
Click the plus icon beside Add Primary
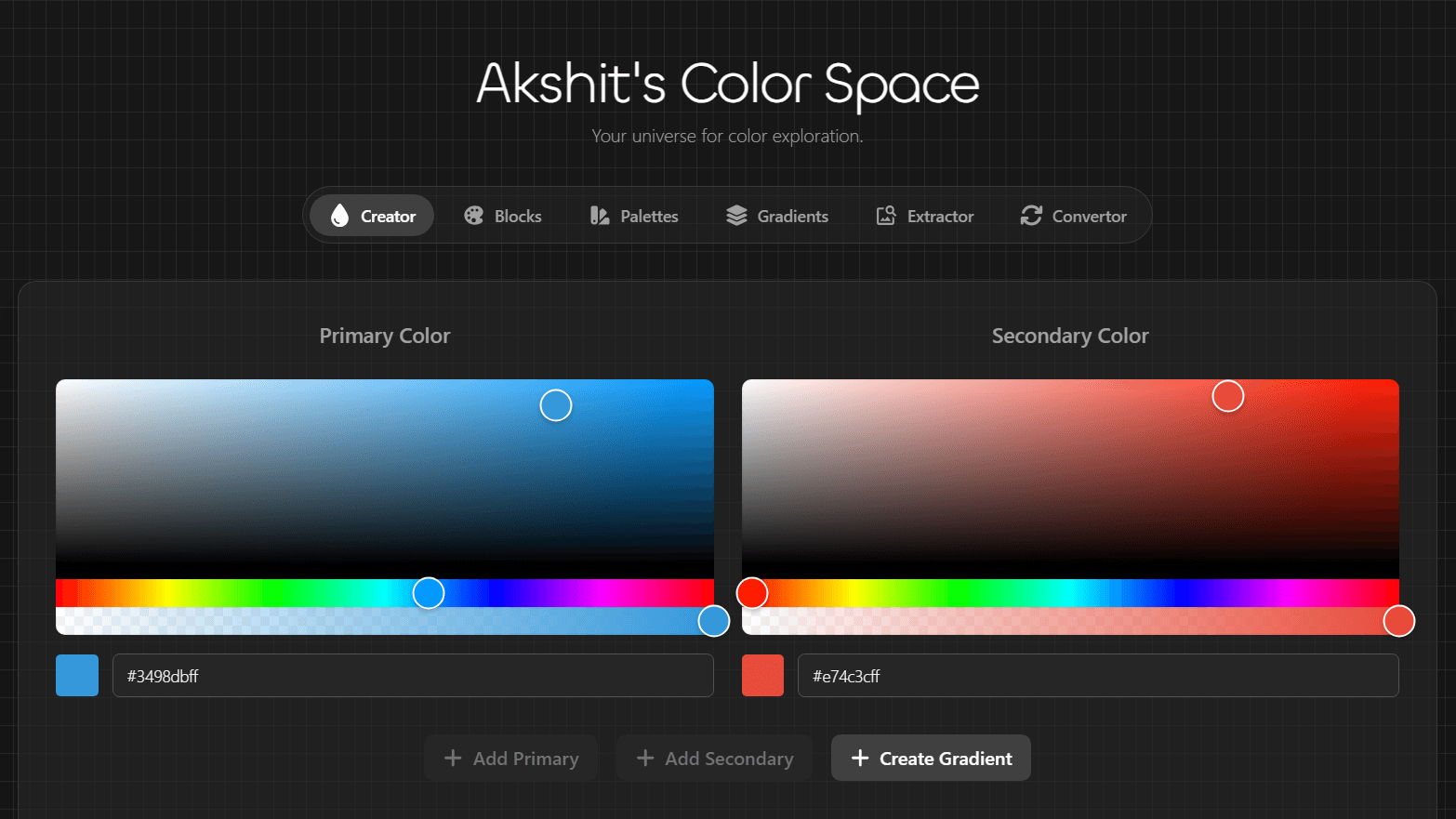point(453,758)
